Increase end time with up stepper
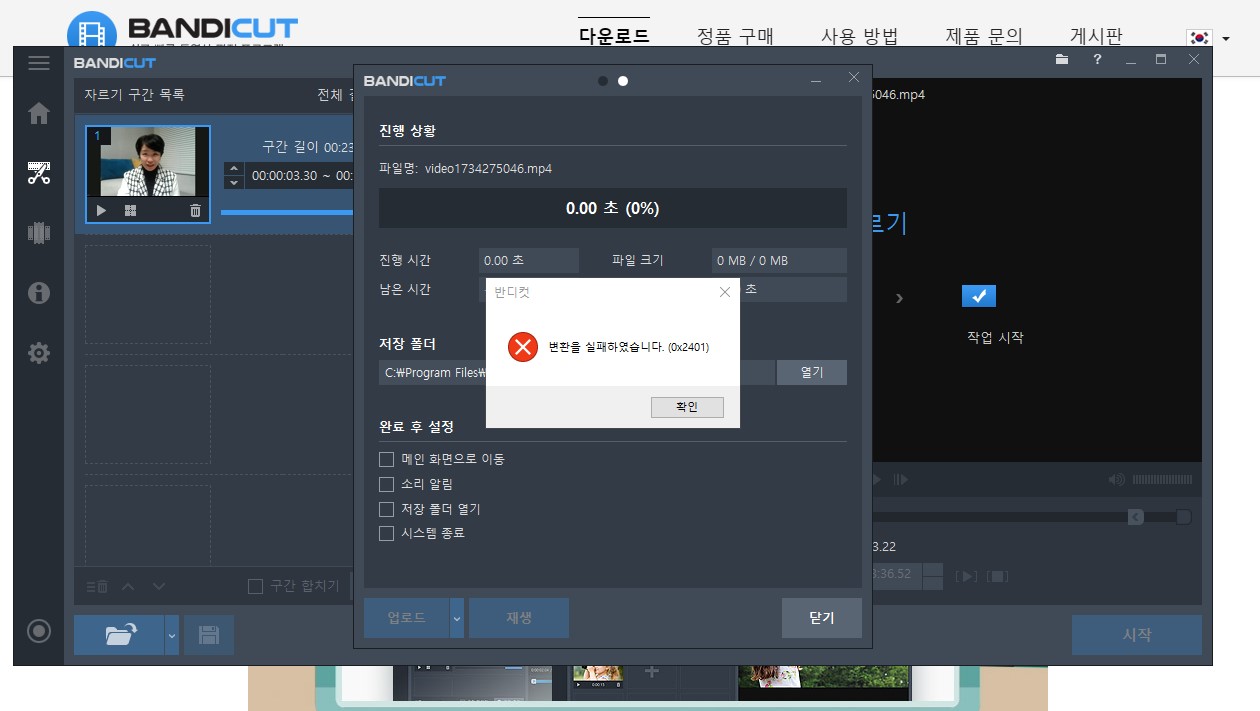 click(932, 569)
